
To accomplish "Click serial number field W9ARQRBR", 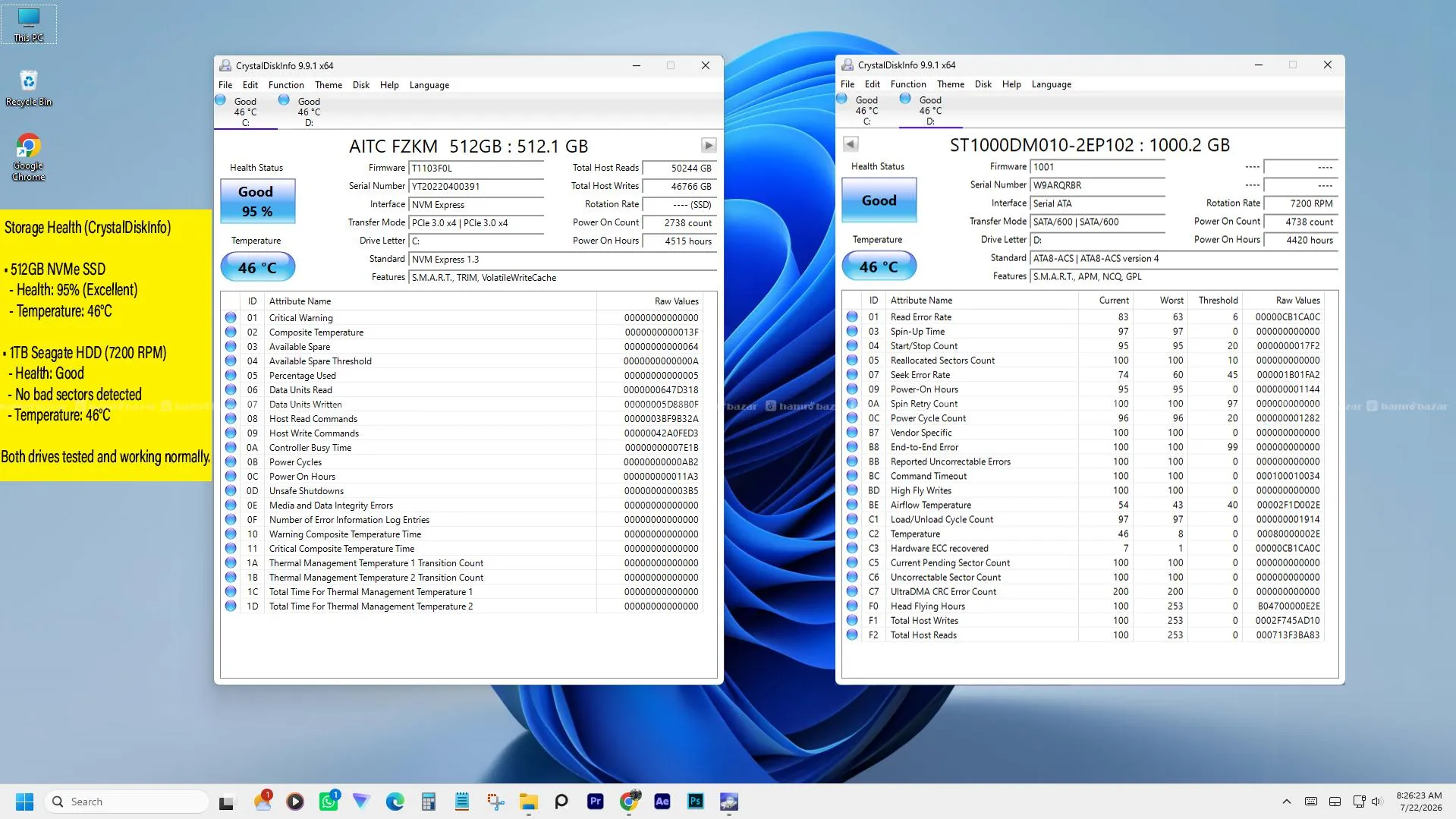I will [x=1097, y=185].
